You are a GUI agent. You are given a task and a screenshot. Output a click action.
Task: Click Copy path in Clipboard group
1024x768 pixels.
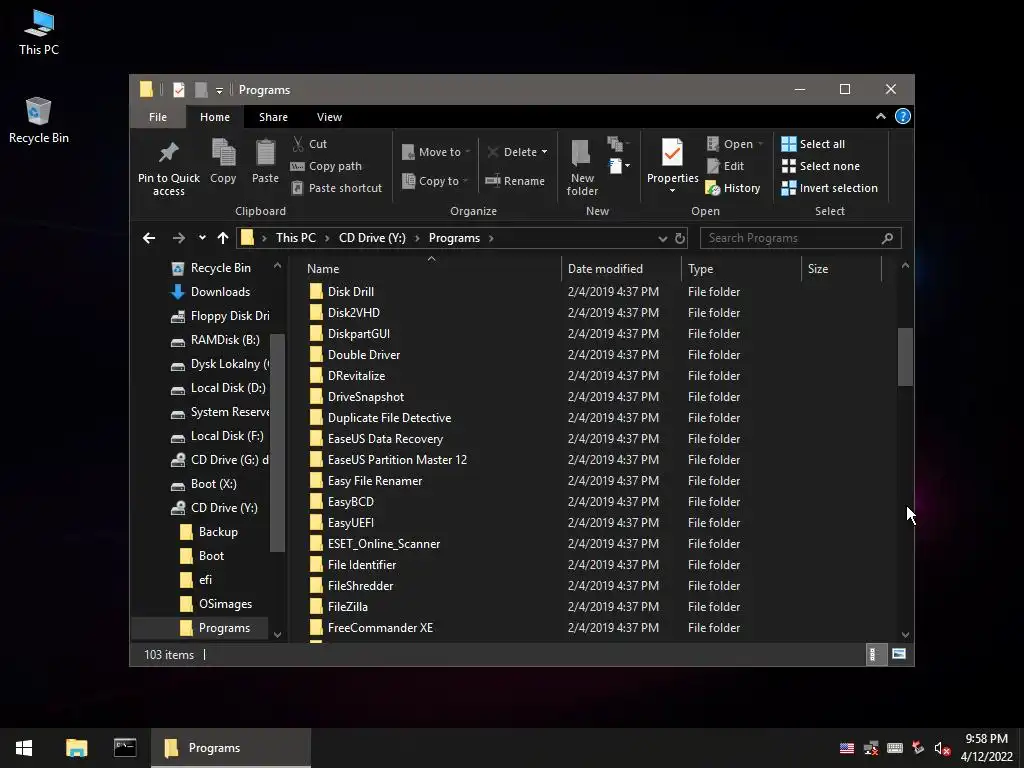(326, 166)
